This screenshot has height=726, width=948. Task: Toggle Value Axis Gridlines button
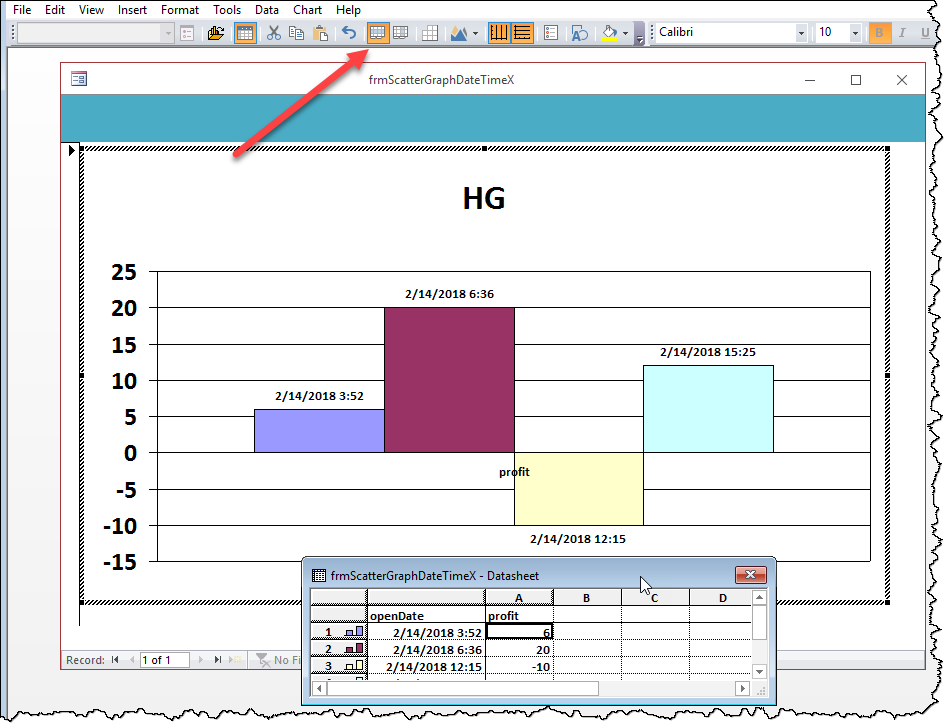click(x=522, y=33)
